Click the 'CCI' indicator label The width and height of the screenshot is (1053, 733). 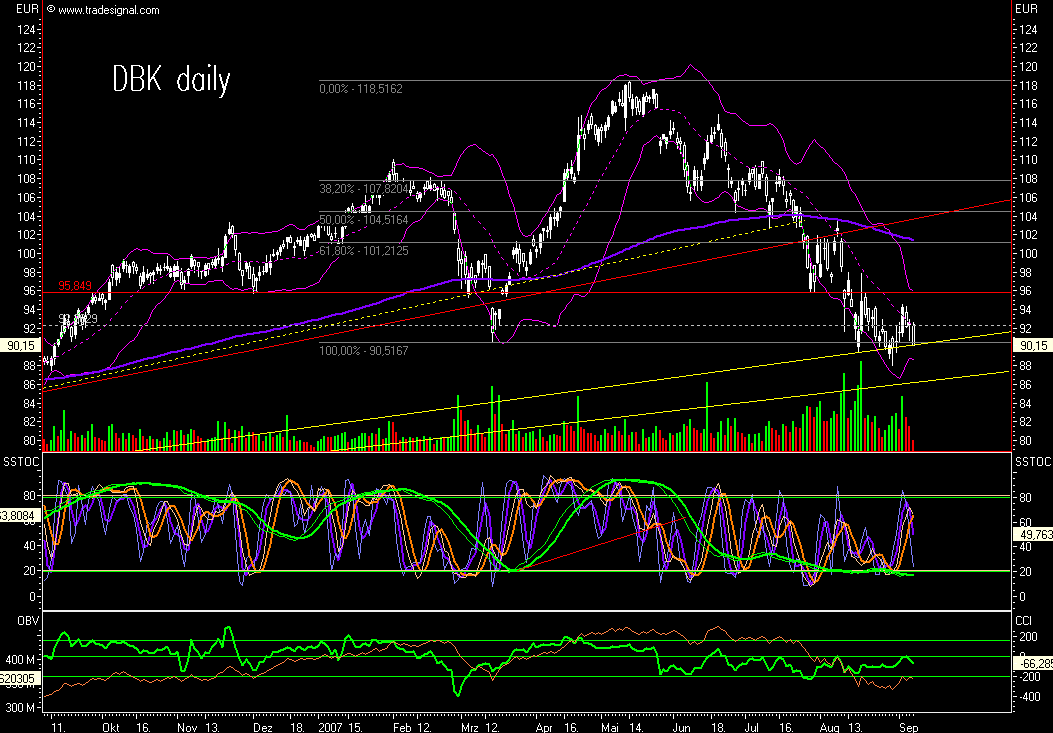1025,621
